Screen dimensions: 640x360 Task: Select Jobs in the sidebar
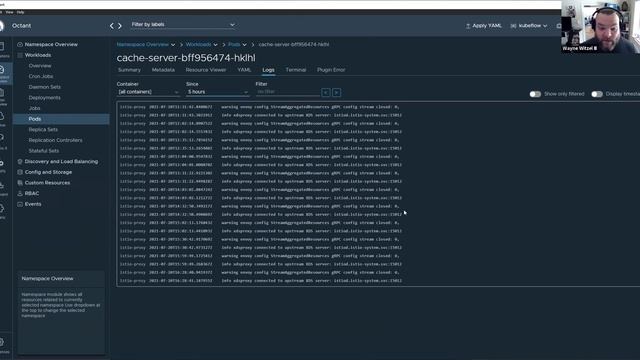[x=34, y=108]
